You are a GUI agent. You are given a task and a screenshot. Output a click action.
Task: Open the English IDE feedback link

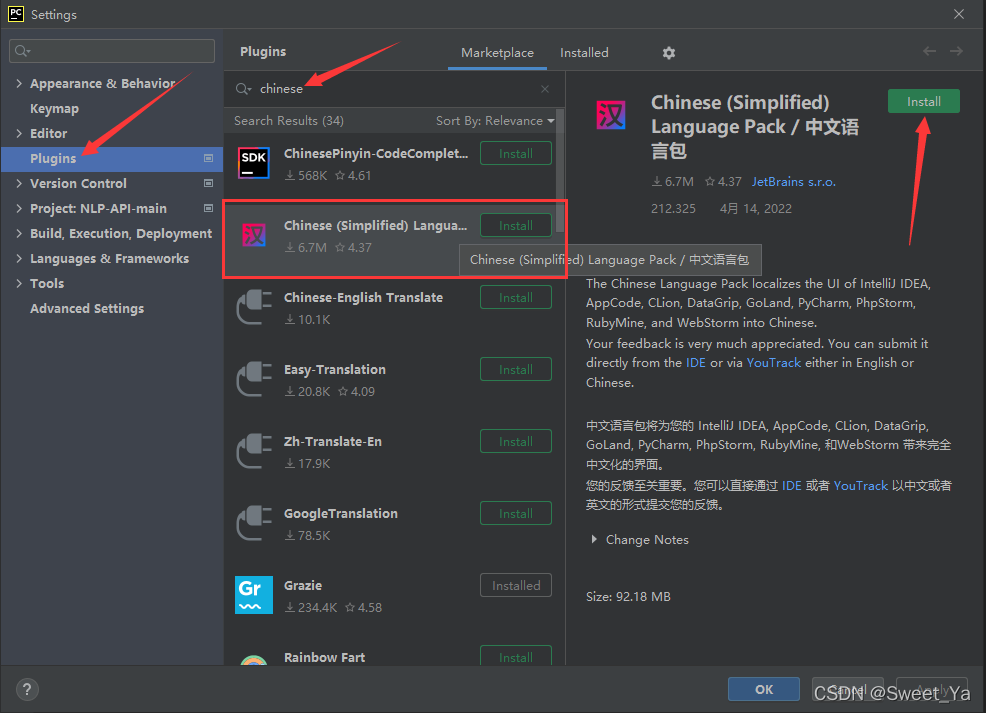695,363
